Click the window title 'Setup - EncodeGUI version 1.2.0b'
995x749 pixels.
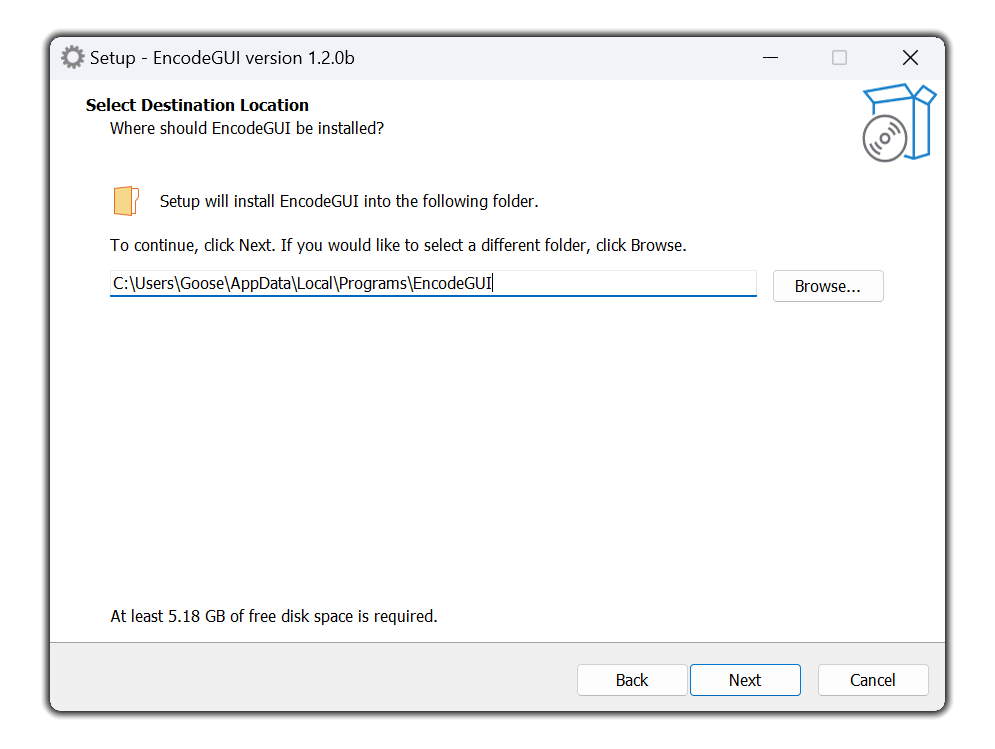[222, 58]
